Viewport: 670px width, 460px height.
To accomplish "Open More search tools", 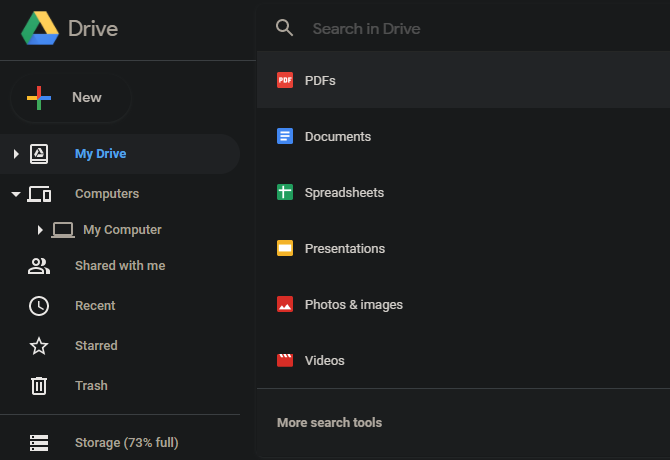I will pos(329,422).
